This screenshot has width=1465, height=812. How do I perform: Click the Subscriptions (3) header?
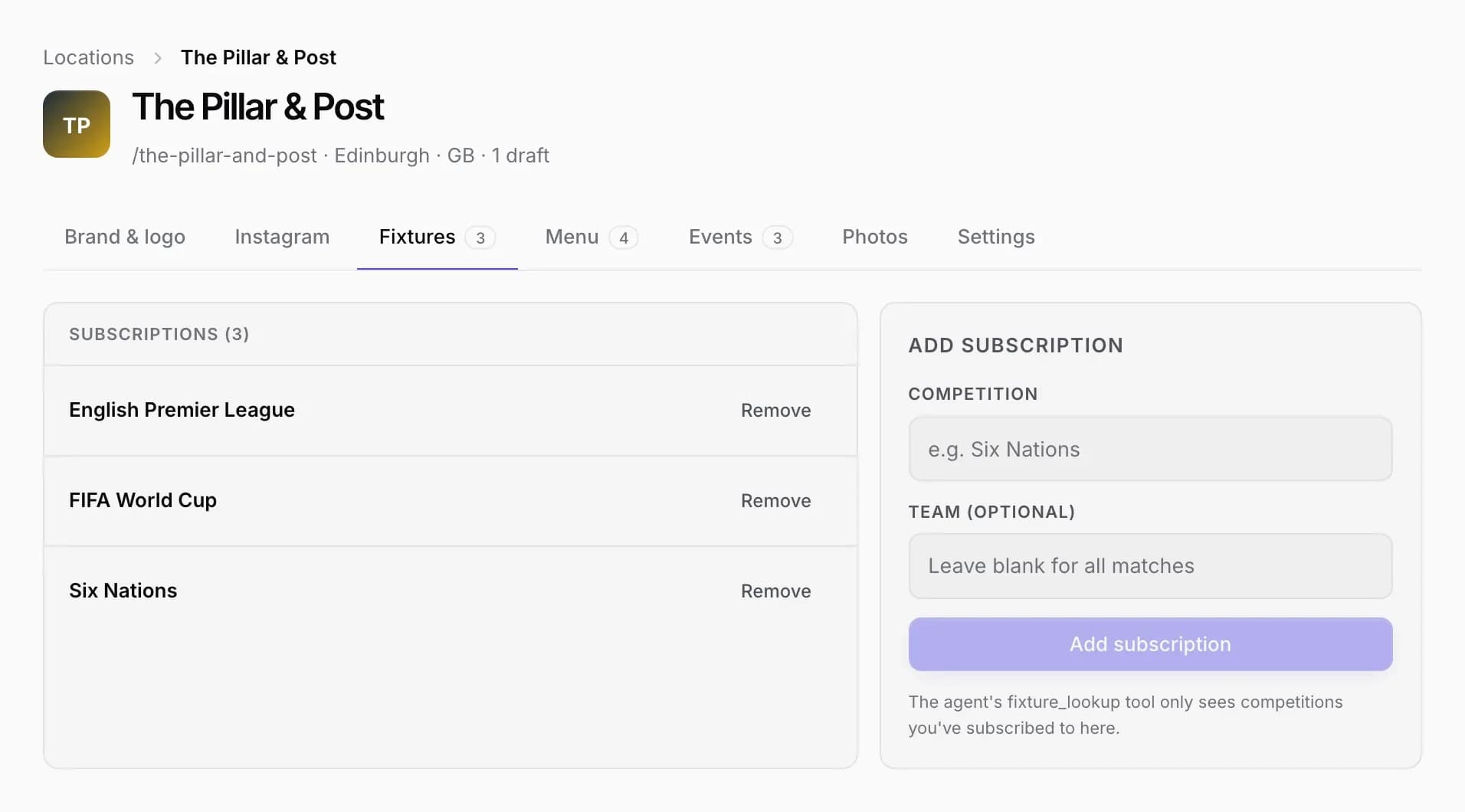click(x=159, y=334)
